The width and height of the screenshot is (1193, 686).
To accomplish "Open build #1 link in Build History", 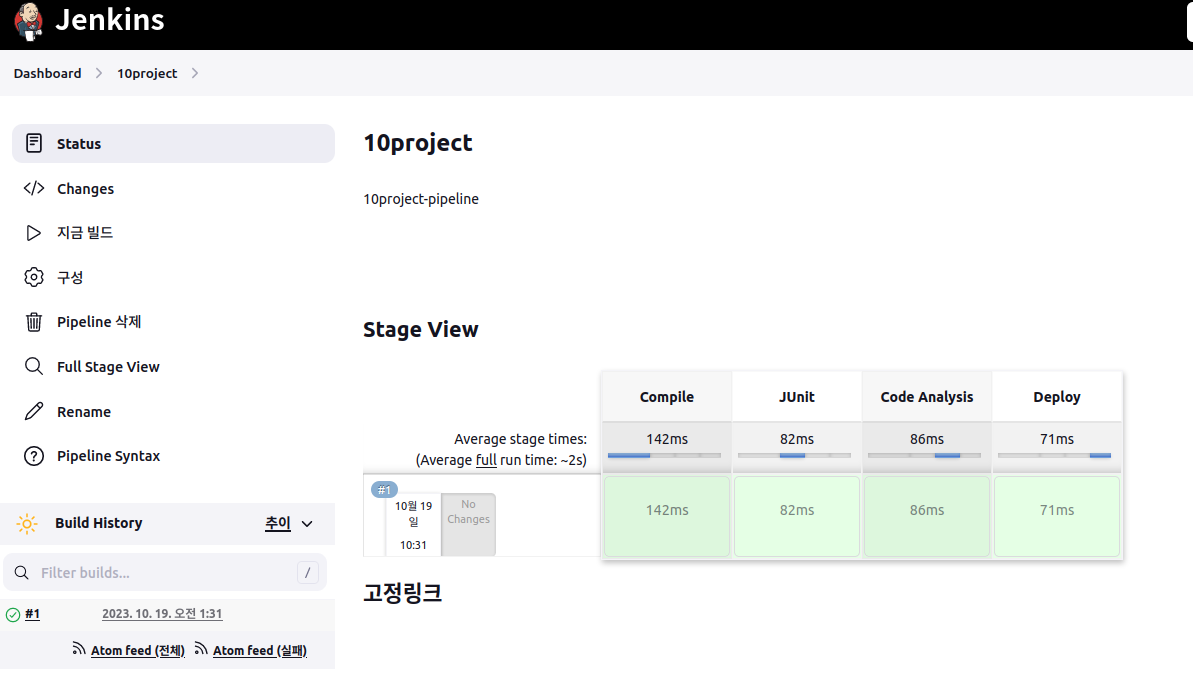I will point(32,614).
